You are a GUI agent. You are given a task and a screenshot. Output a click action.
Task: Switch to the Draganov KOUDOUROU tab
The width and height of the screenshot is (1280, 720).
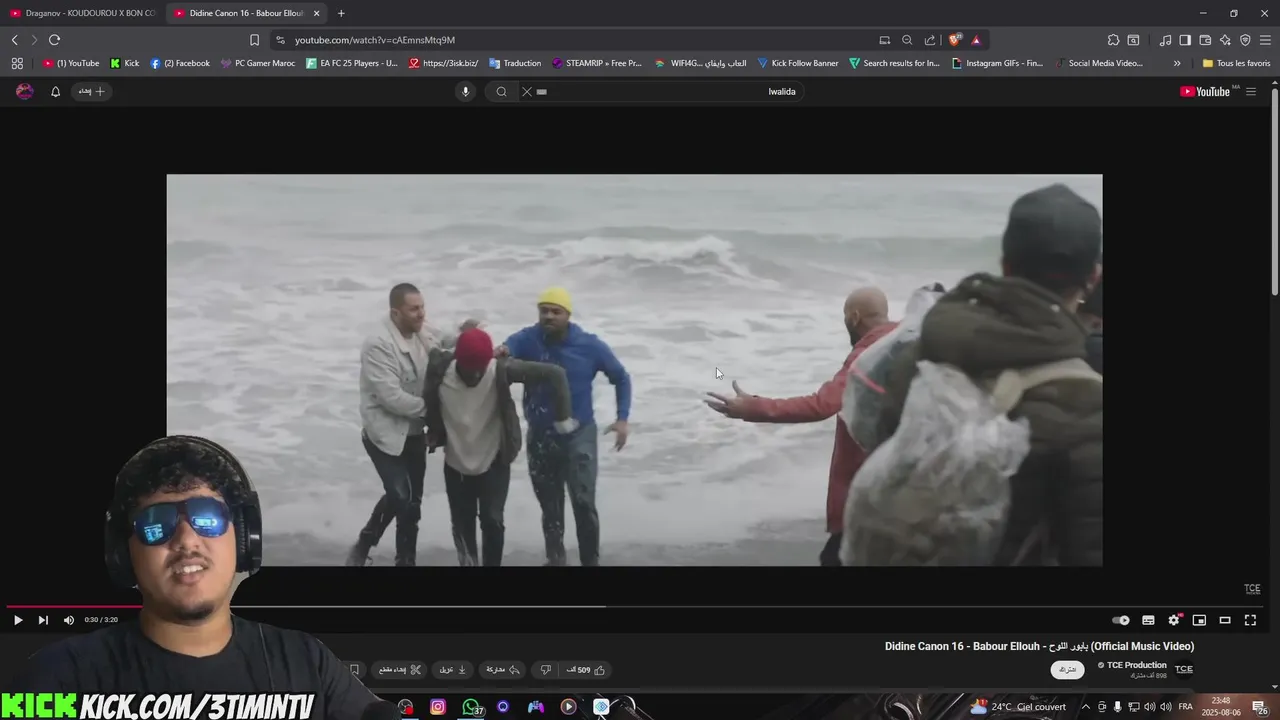[x=83, y=13]
